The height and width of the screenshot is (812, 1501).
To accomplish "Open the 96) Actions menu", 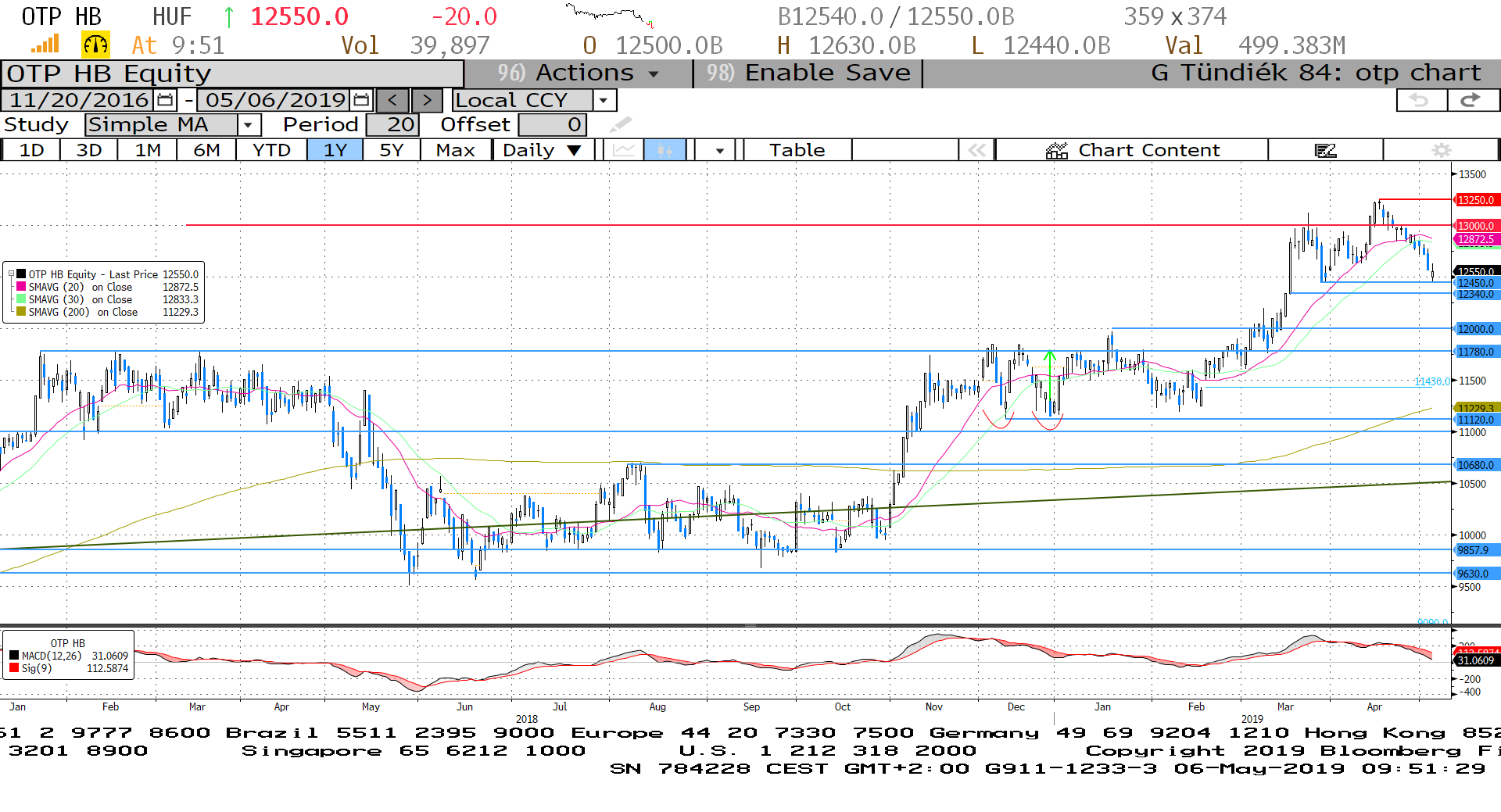I will [x=579, y=73].
